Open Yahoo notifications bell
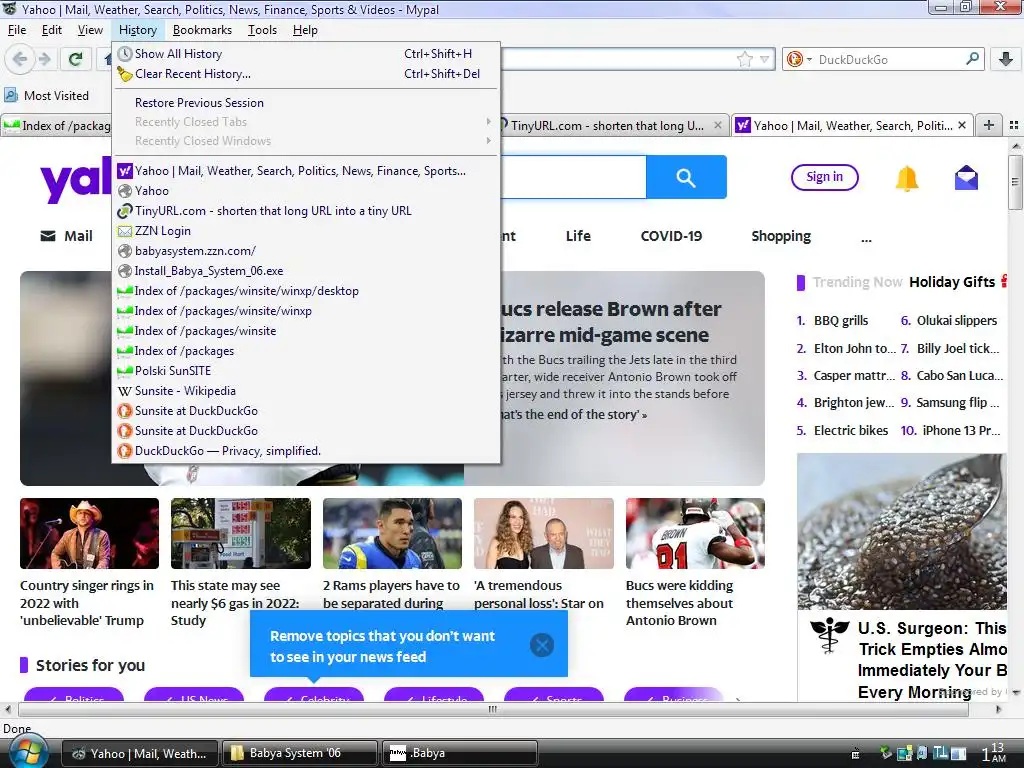1024x768 pixels. (x=906, y=178)
